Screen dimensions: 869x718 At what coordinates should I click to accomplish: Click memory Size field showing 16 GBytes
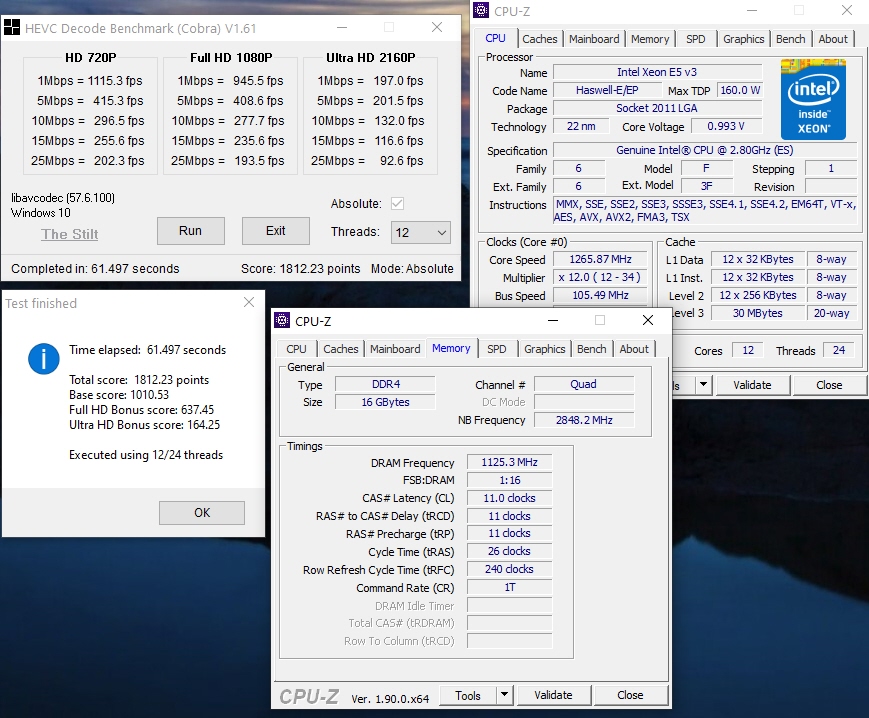[385, 402]
